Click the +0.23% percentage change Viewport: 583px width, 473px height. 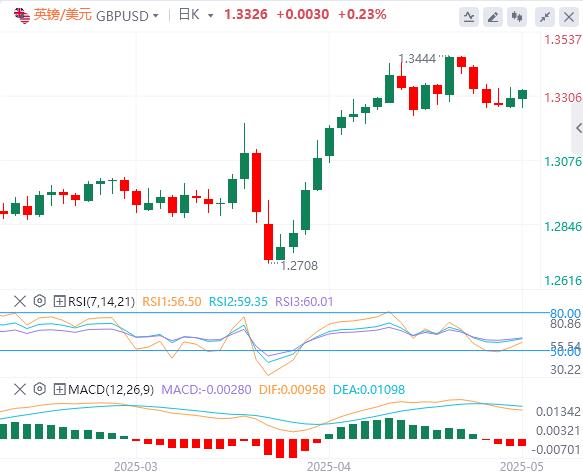click(x=362, y=15)
